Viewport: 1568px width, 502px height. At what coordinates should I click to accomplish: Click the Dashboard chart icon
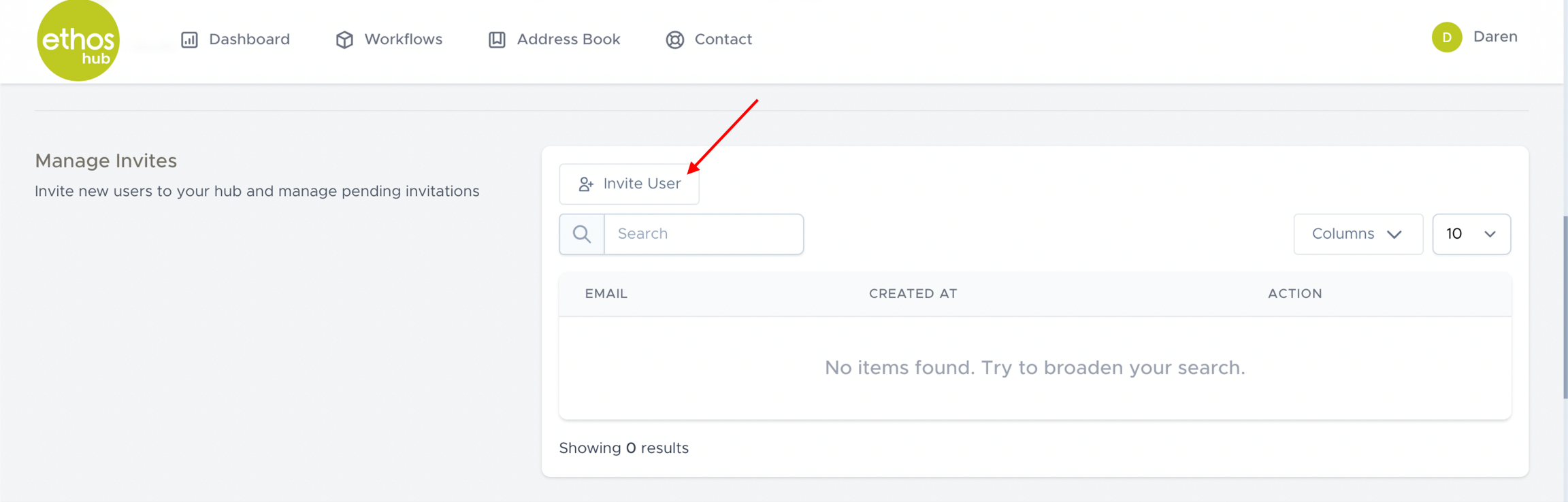[x=189, y=40]
